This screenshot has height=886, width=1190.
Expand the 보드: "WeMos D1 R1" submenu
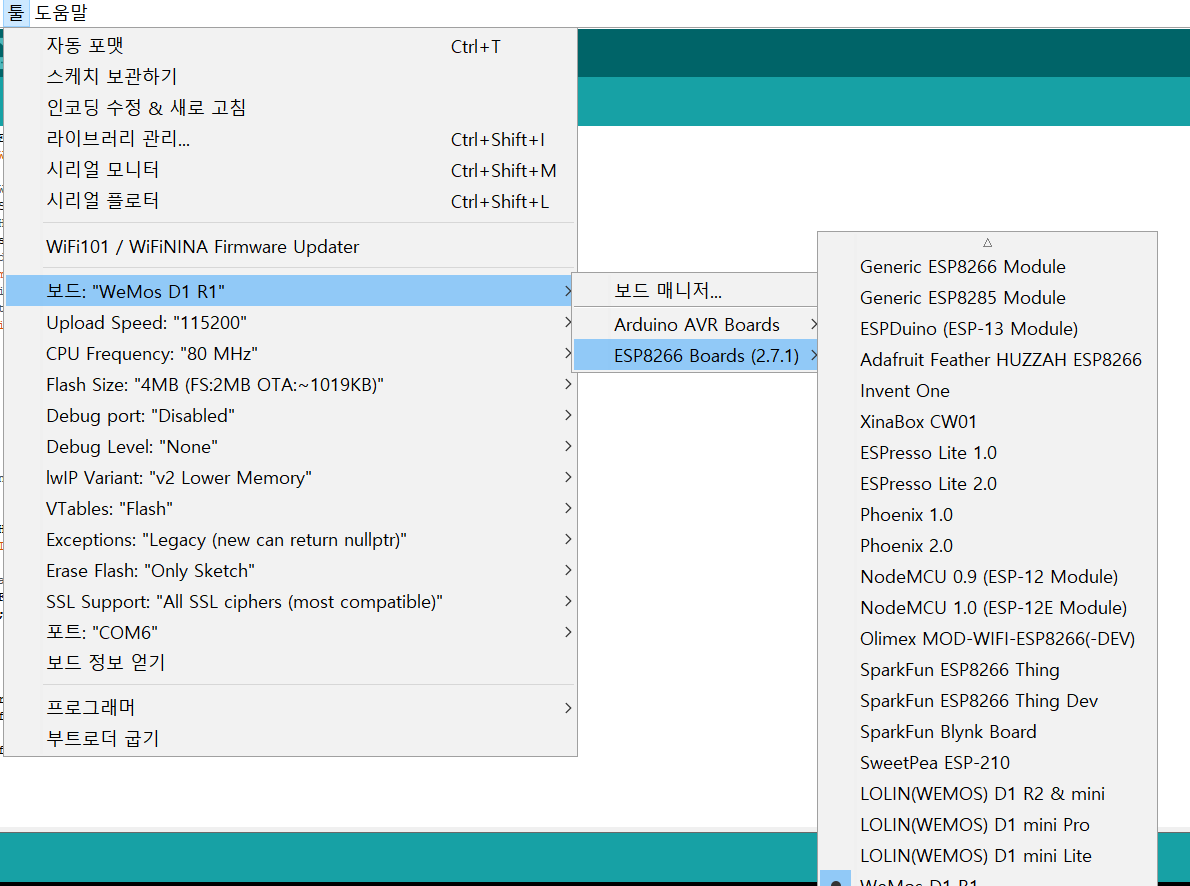point(291,292)
